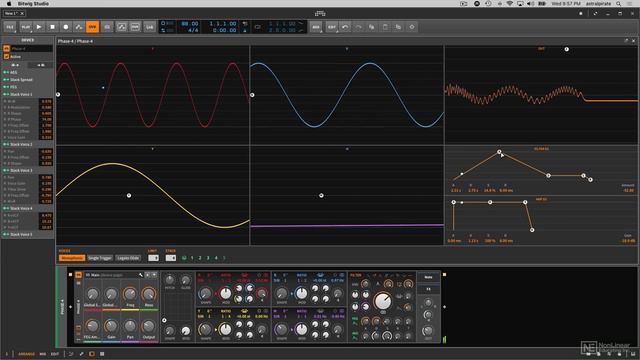
Task: Select the play position 1.1.1.00 display
Action: click(x=223, y=24)
